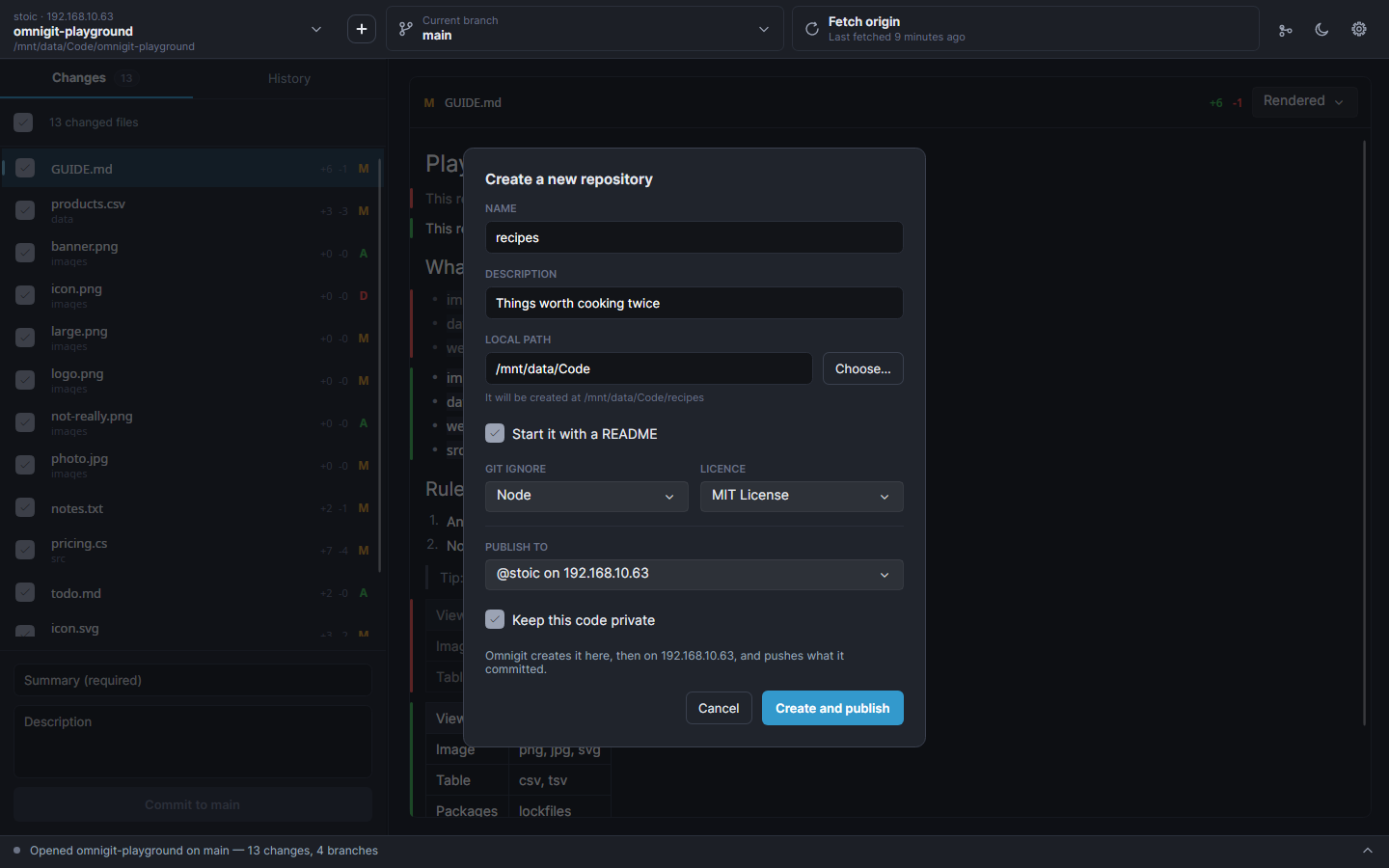Open the Licence MIT License dropdown
Image resolution: width=1389 pixels, height=868 pixels.
click(x=802, y=496)
